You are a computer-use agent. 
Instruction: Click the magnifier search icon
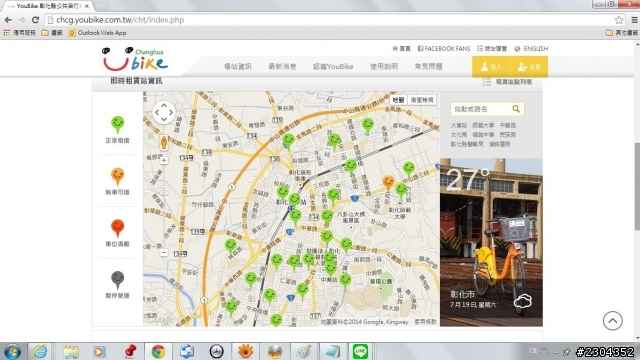pyautogui.click(x=516, y=109)
